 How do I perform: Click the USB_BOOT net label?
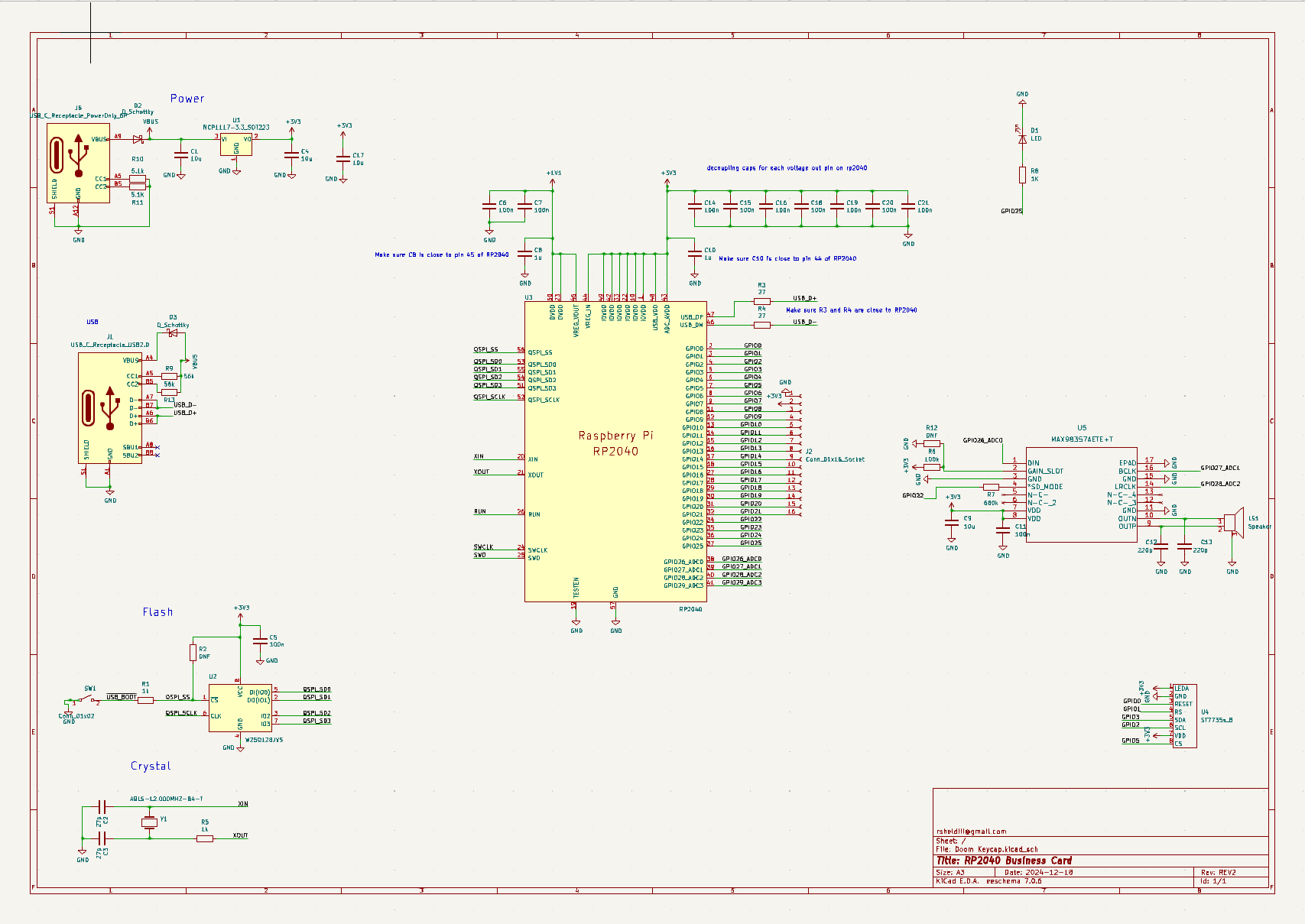point(122,697)
